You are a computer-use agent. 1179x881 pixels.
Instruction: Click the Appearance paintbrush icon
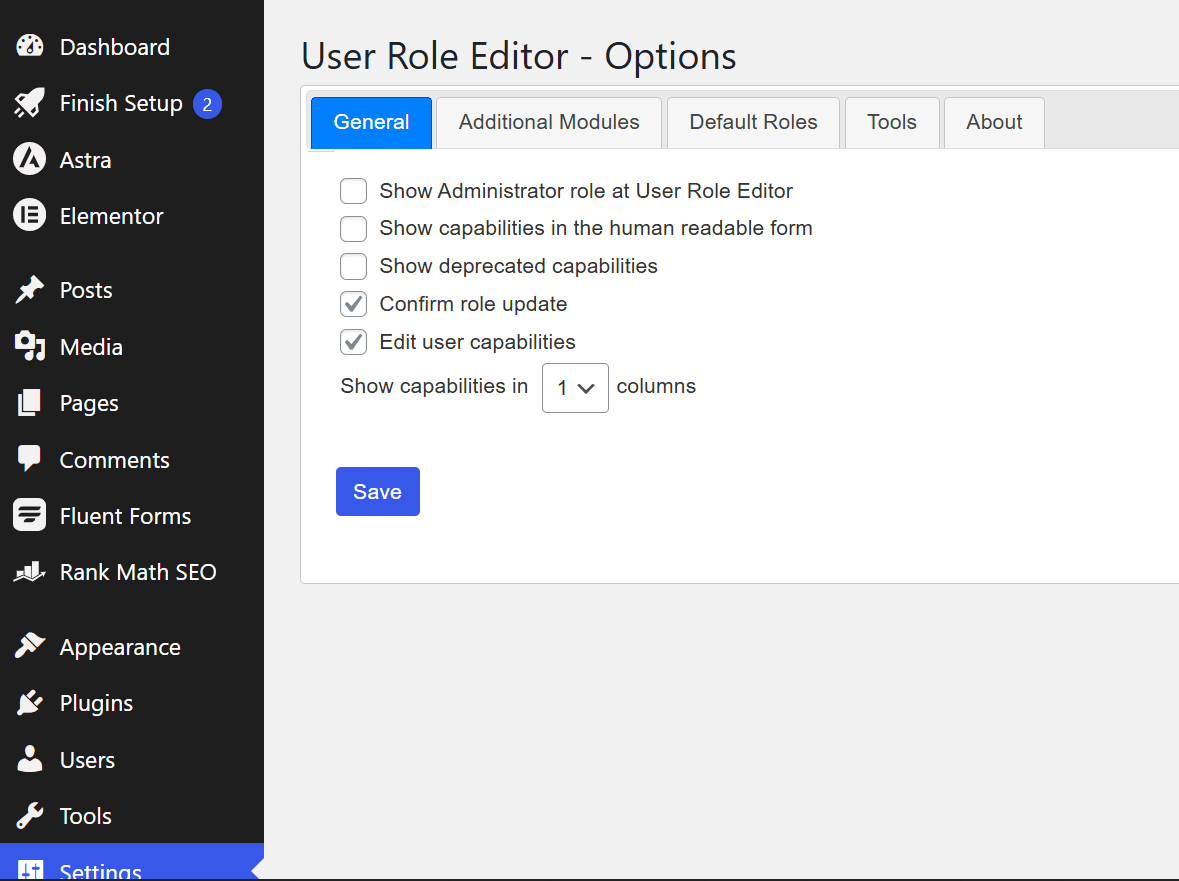(30, 646)
